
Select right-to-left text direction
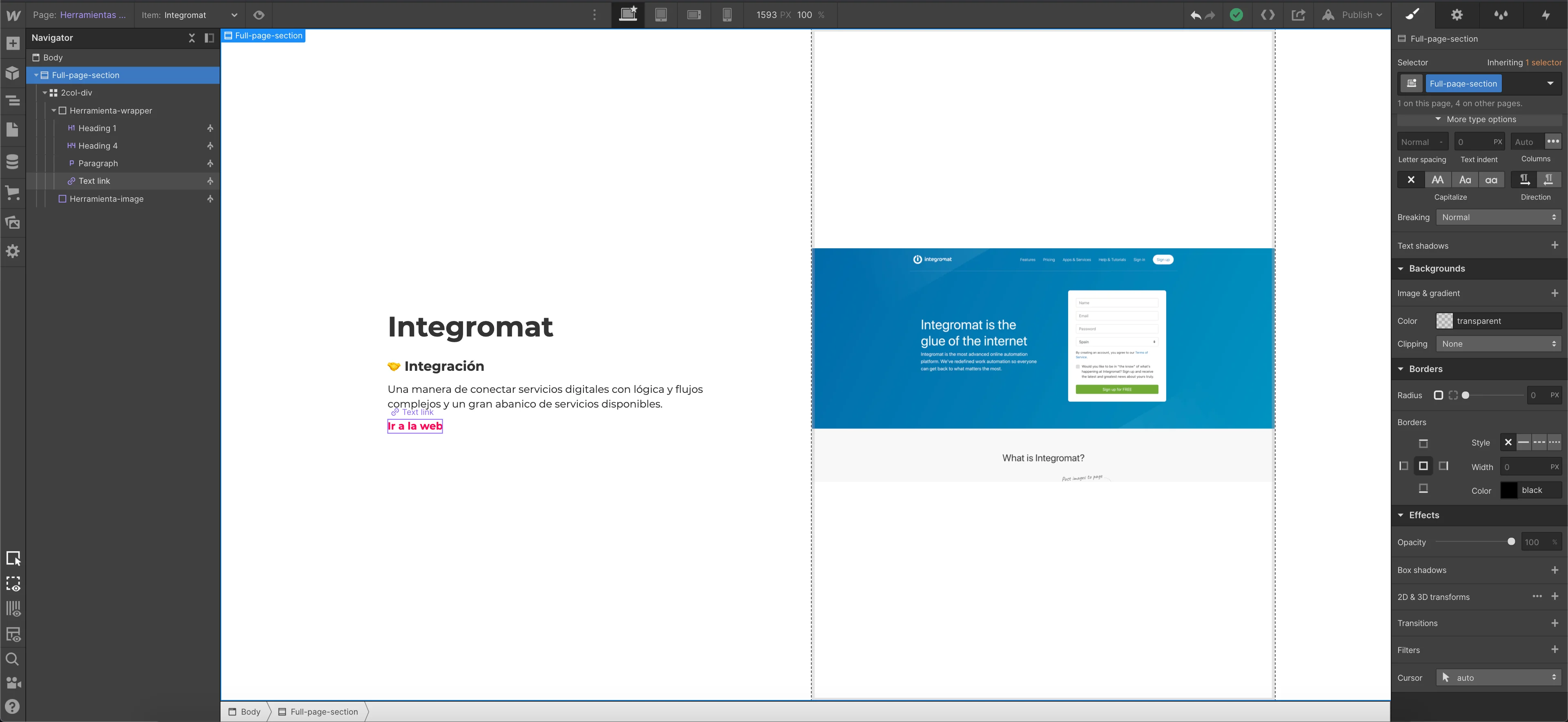click(1548, 180)
